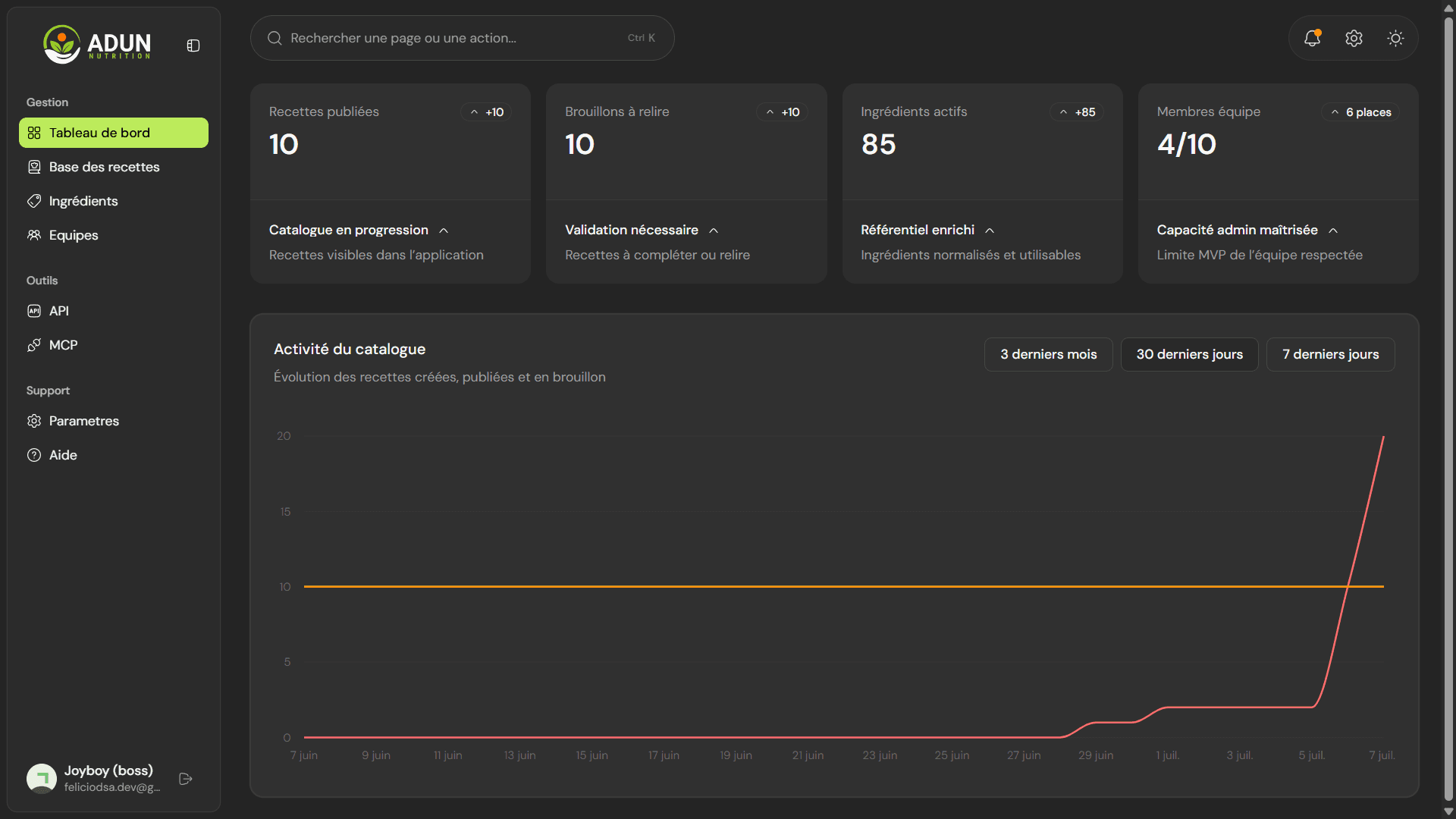Click the Joyboy (boss) account name
The height and width of the screenshot is (819, 1456).
tap(108, 770)
